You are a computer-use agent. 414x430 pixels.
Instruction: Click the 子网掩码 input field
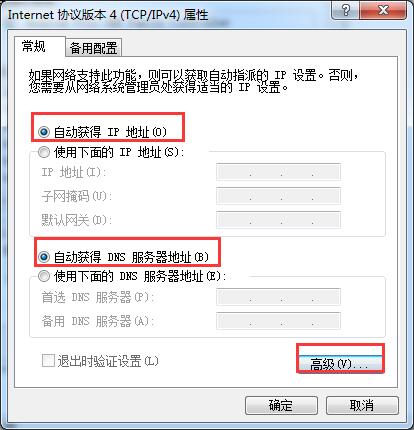(x=278, y=196)
